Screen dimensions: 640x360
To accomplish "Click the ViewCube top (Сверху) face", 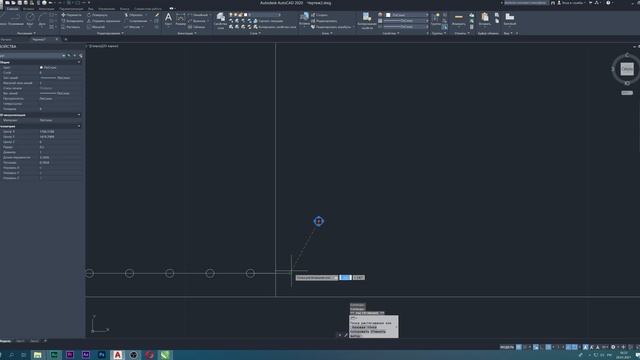I will pyautogui.click(x=627, y=69).
